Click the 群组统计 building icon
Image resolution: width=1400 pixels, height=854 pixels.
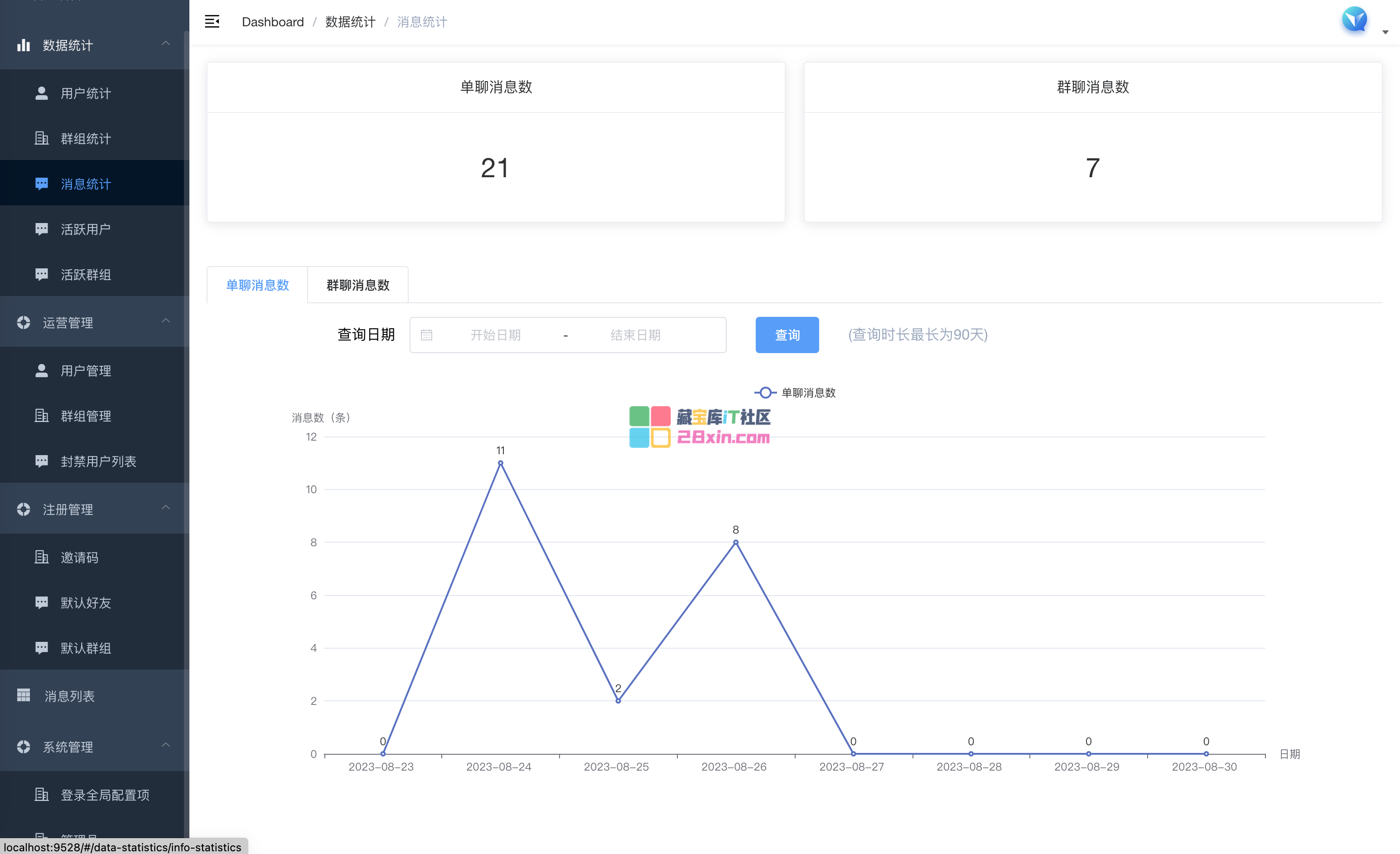[42, 138]
